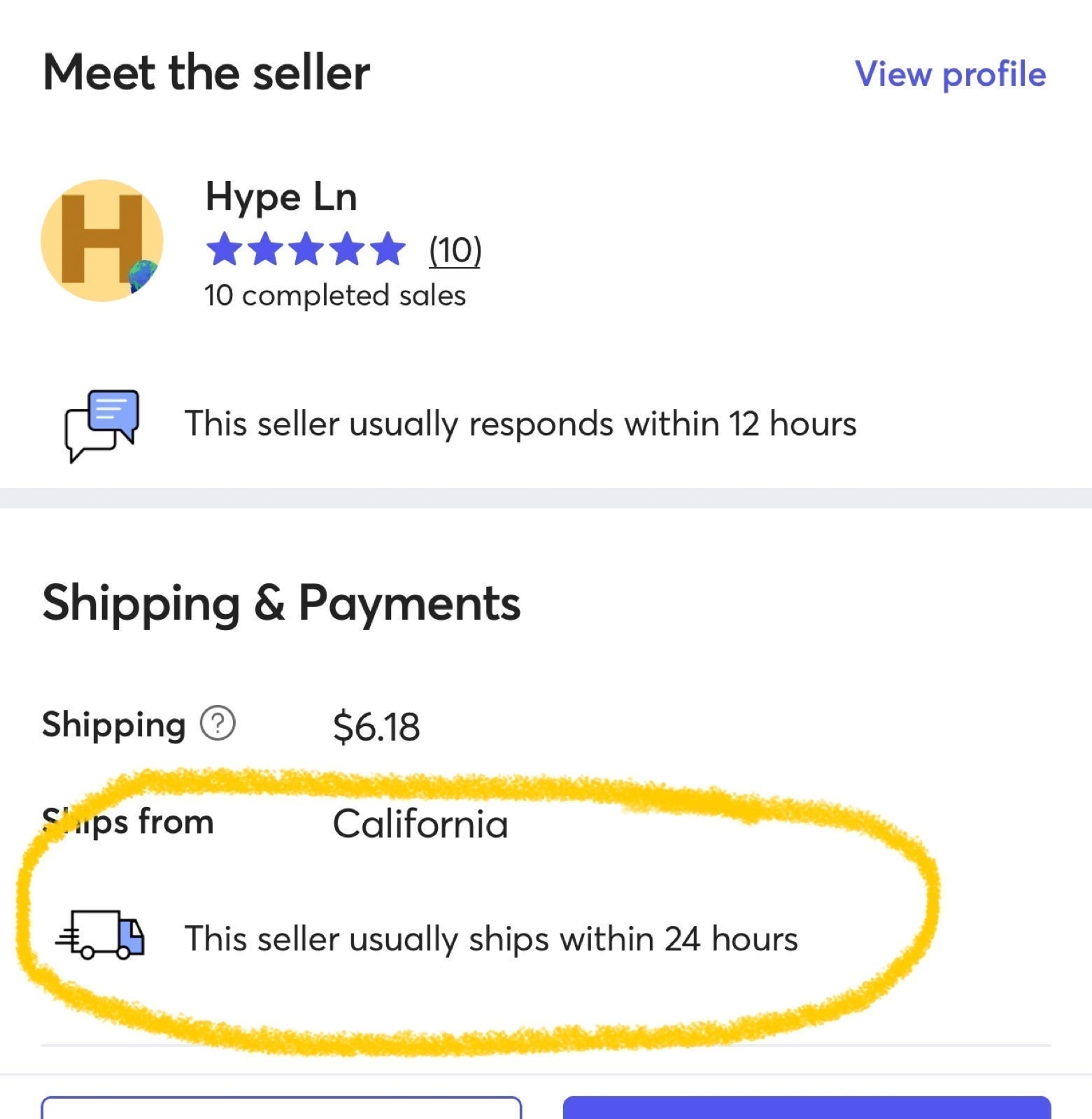Tap the Meet the seller heading
The width and height of the screenshot is (1092, 1119).
pyautogui.click(x=206, y=72)
